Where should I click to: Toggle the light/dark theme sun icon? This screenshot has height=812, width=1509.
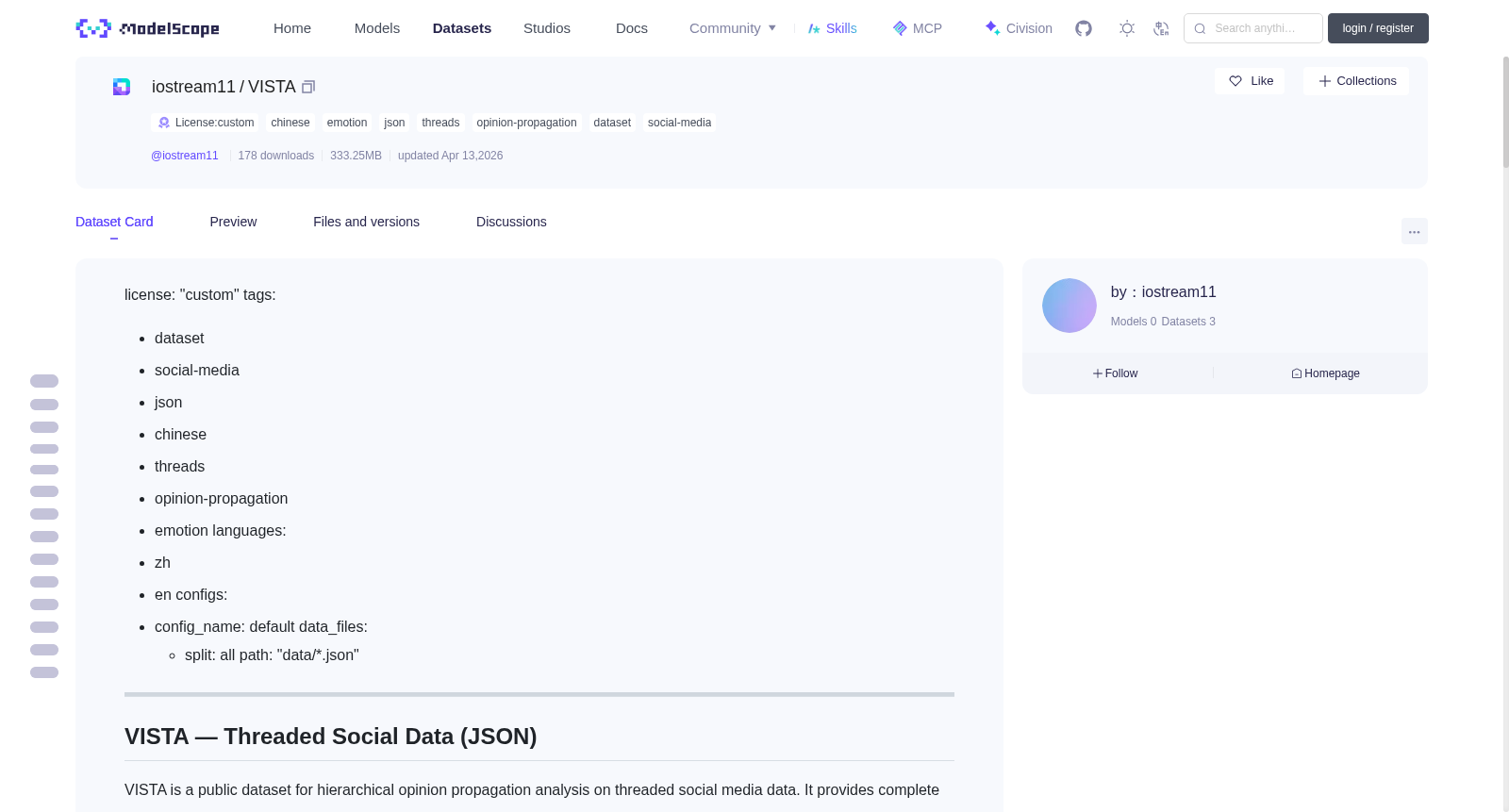[1127, 28]
